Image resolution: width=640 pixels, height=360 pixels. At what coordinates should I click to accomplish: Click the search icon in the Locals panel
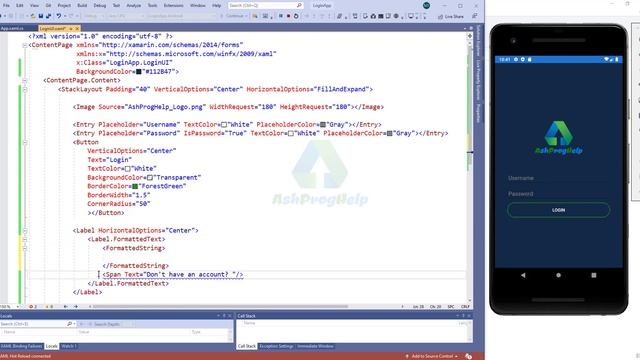[x=69, y=324]
